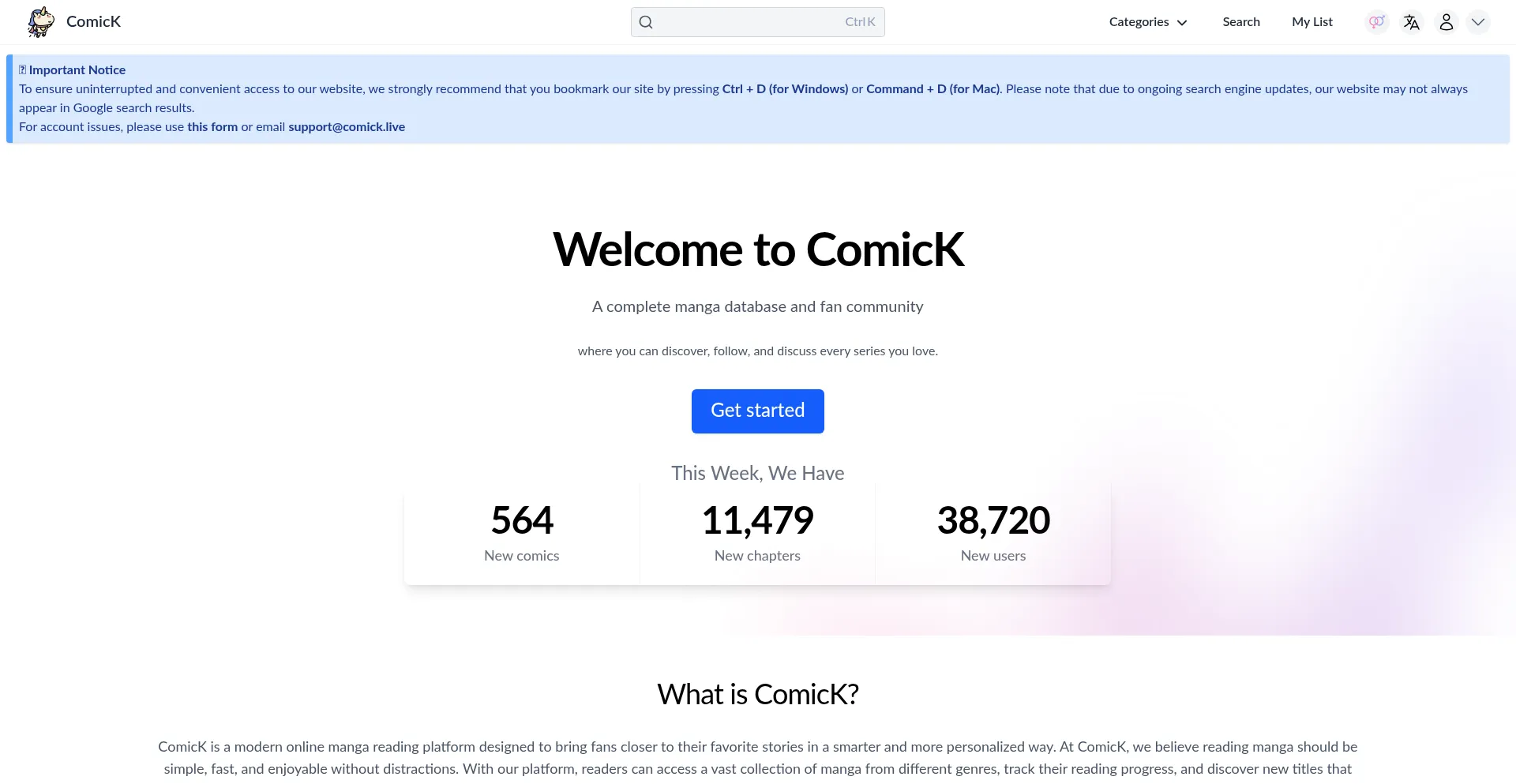Click the support@comick.live email link
This screenshot has height=784, width=1516.
(347, 127)
